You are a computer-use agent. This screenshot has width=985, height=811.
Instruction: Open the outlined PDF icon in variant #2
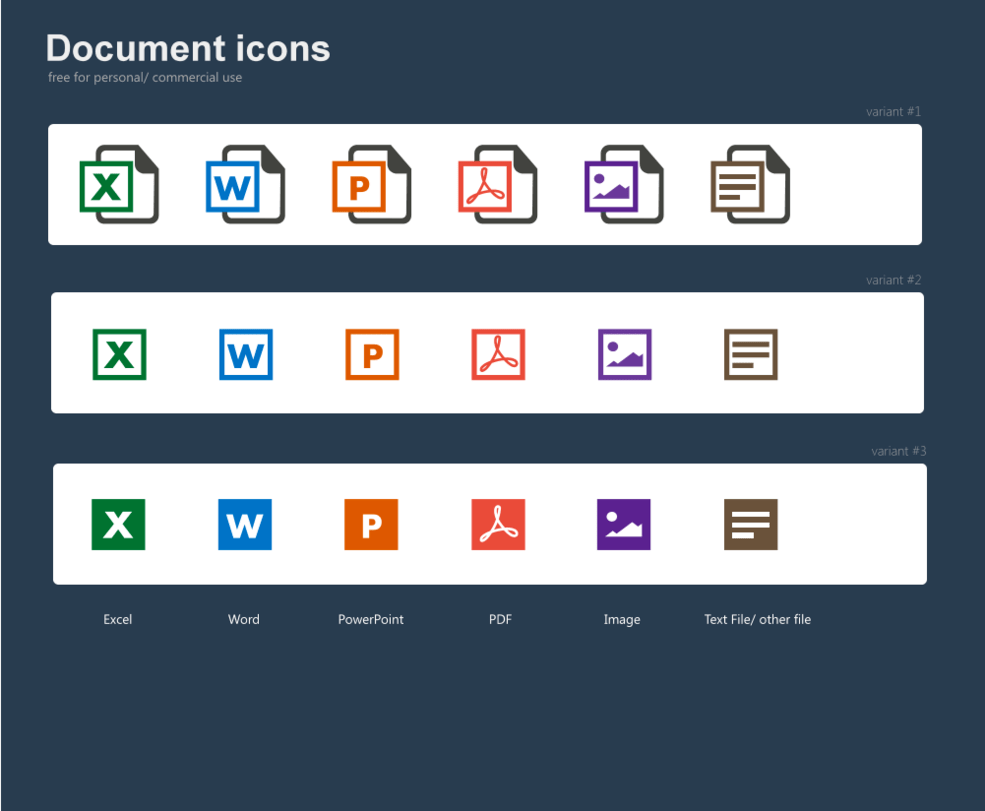click(497, 354)
